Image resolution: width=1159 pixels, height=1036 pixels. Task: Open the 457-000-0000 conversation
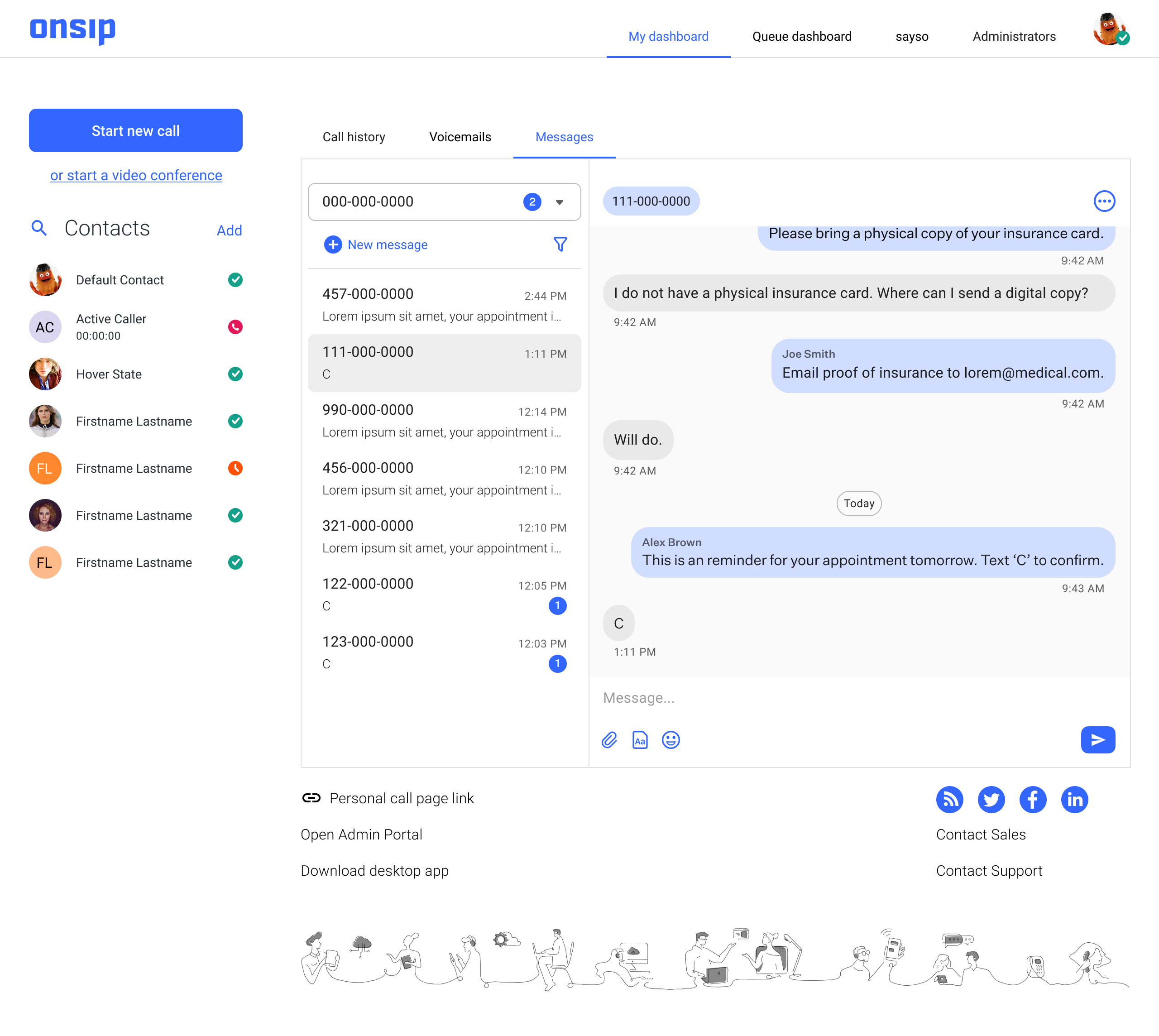444,305
